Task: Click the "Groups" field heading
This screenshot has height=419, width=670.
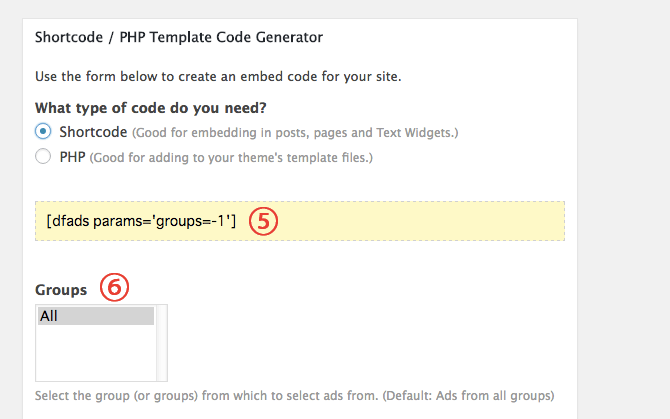Action: coord(61,290)
